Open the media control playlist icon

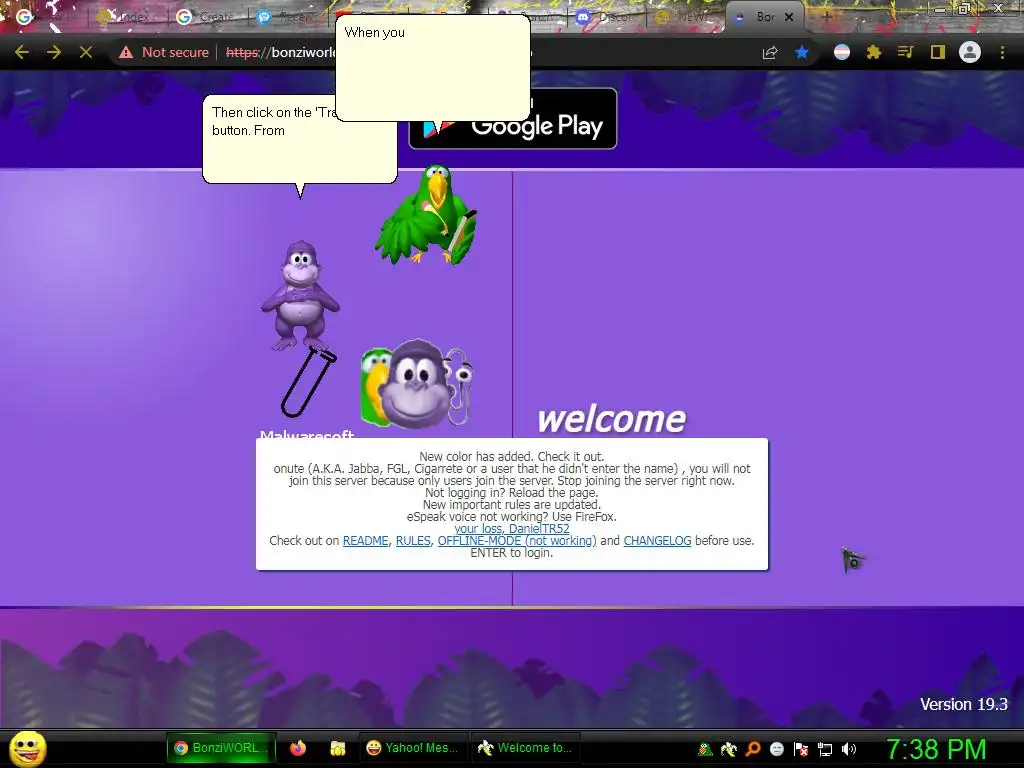[x=905, y=52]
